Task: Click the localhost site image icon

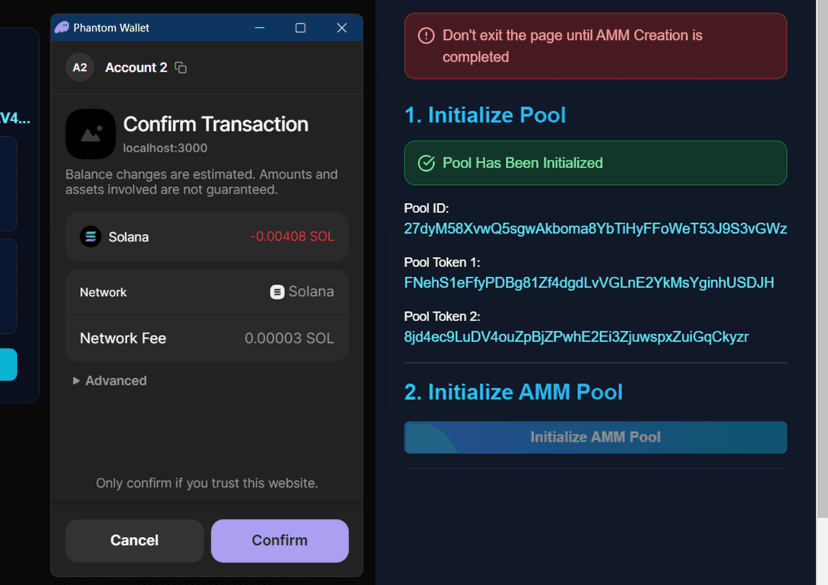Action: [91, 134]
